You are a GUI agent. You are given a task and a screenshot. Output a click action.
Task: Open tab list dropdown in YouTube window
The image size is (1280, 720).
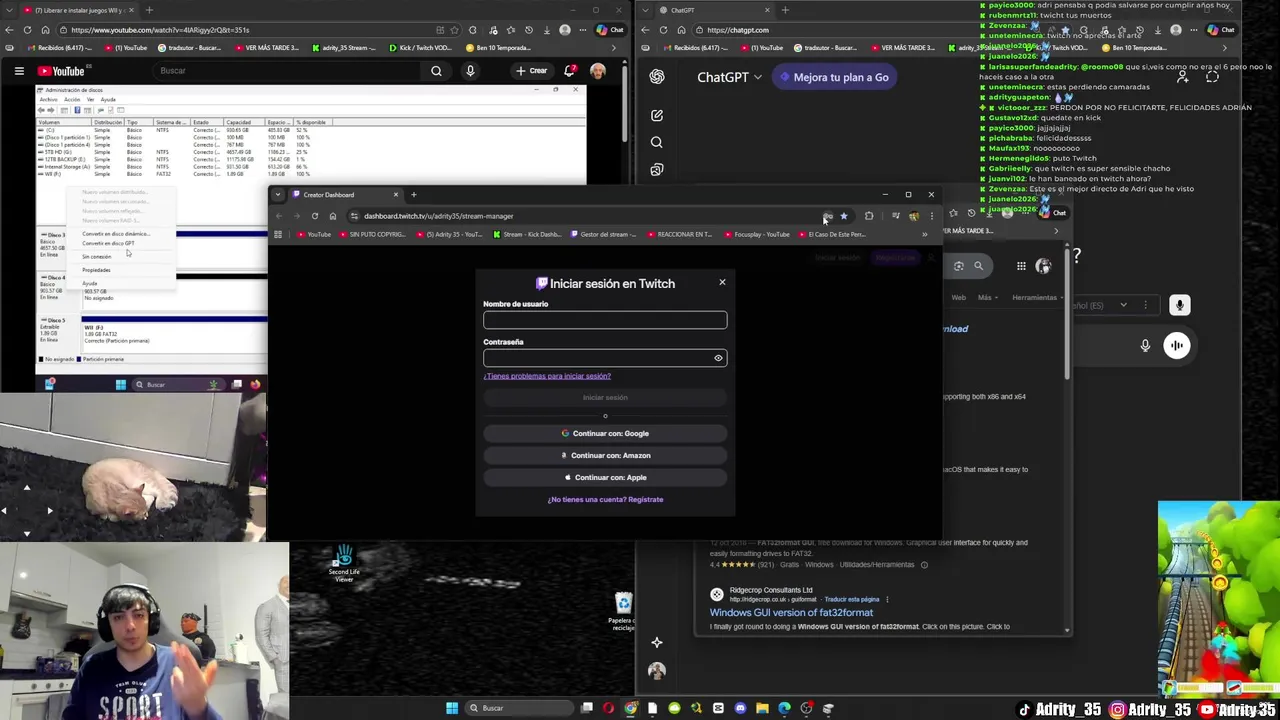click(10, 10)
